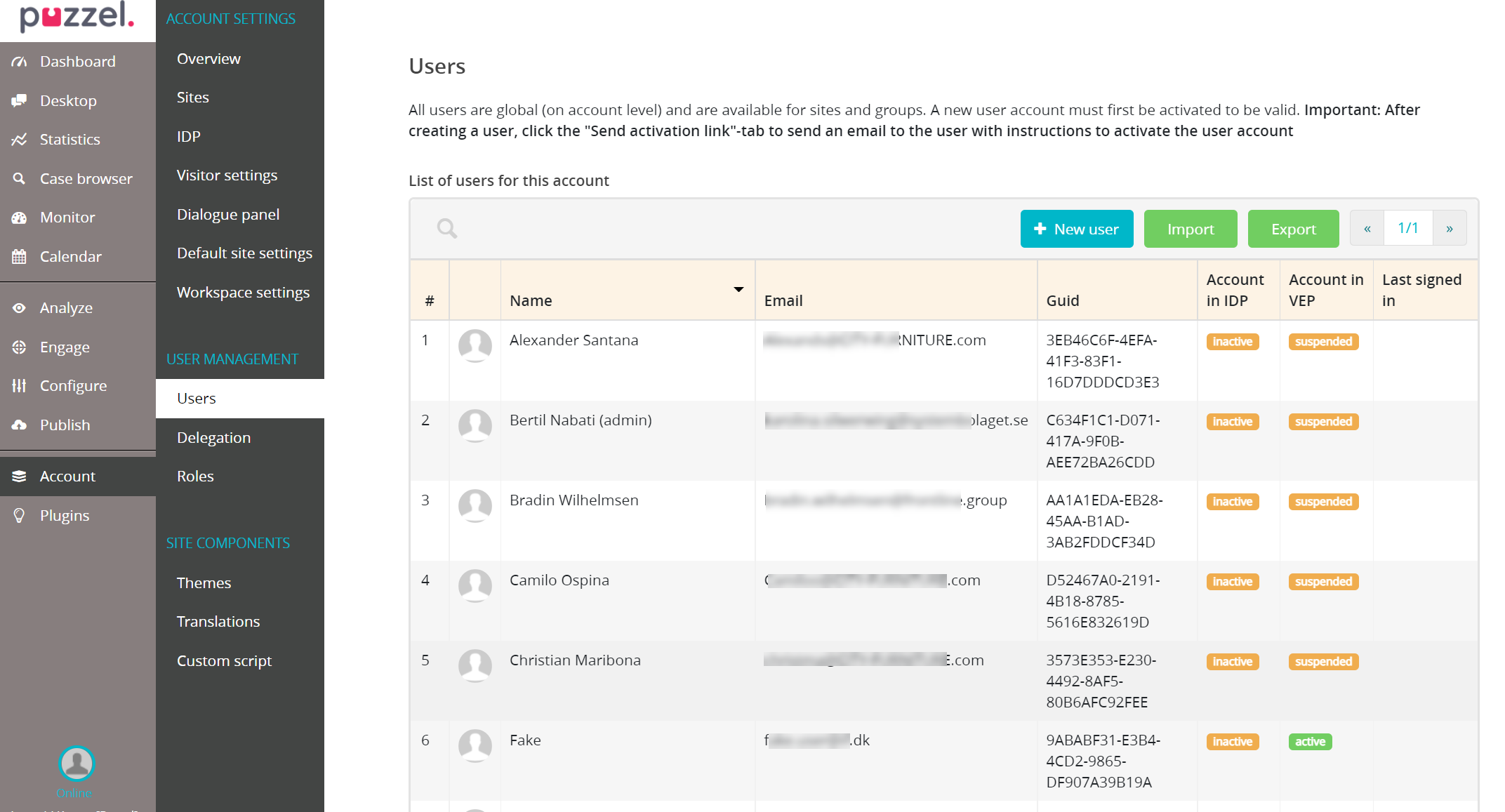Click the Import button
Screen dimensions: 1505x812
point(1191,229)
